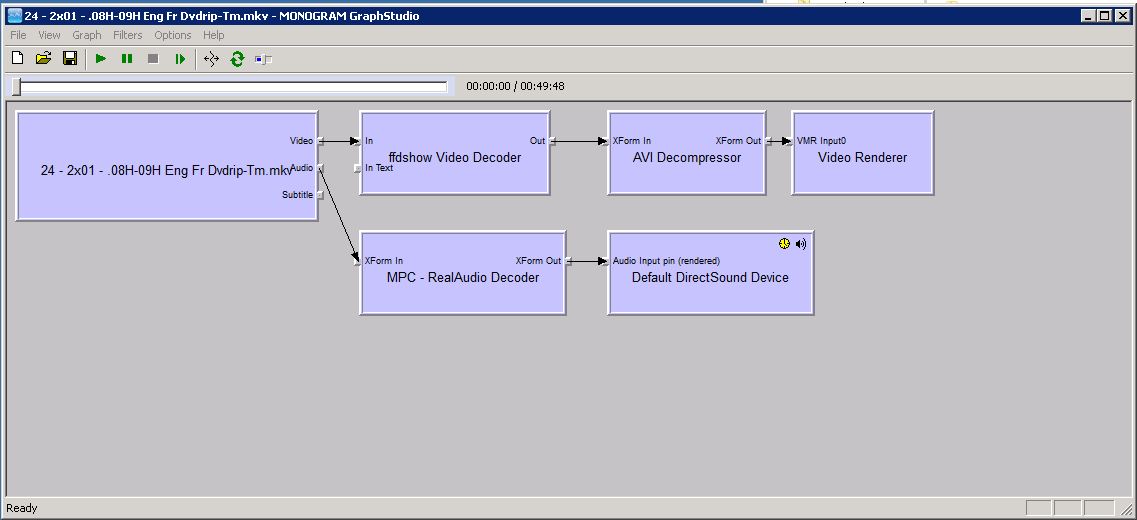Viewport: 1137px width, 520px height.
Task: Select the MKV source file filter box
Action: coord(167,165)
